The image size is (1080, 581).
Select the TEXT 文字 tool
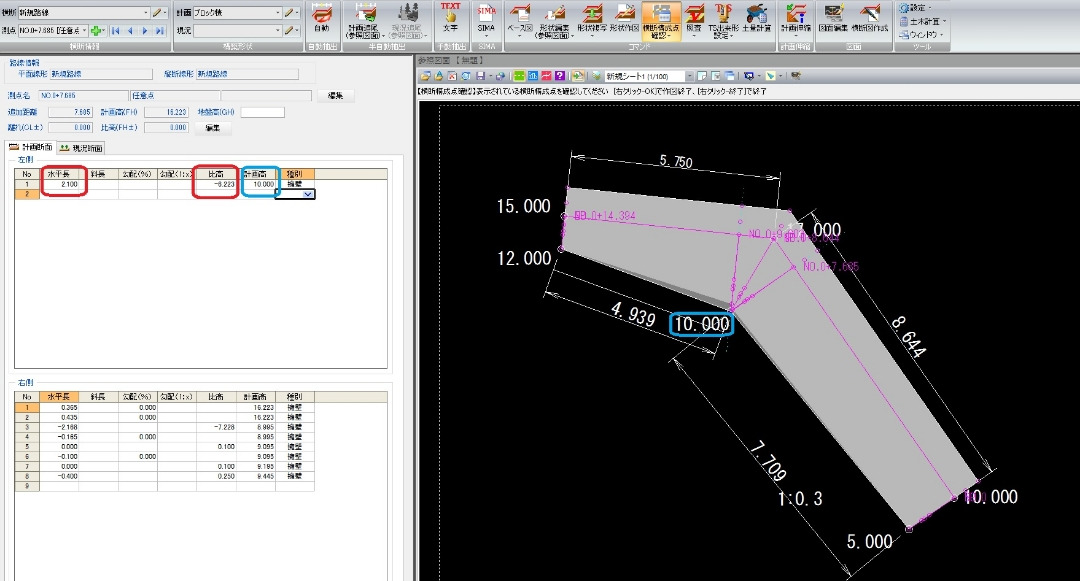(x=450, y=18)
